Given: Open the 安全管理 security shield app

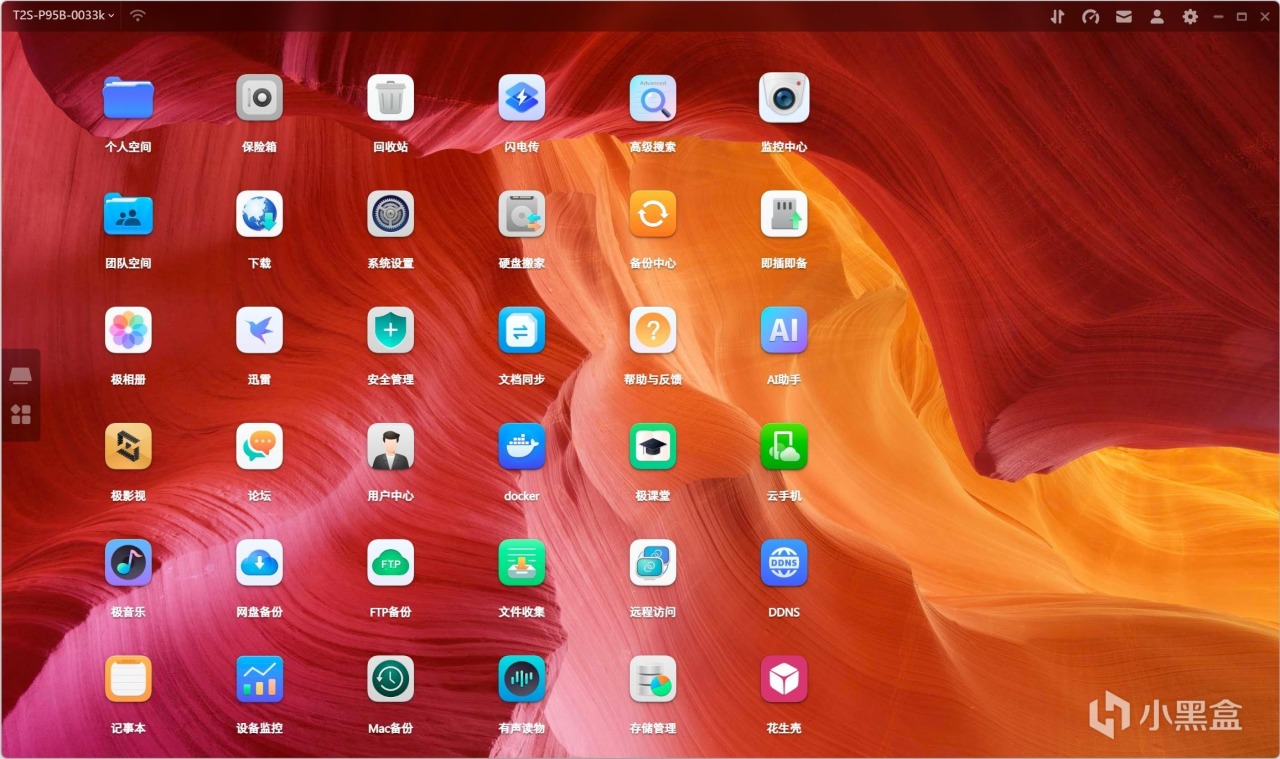Looking at the screenshot, I should tap(390, 330).
